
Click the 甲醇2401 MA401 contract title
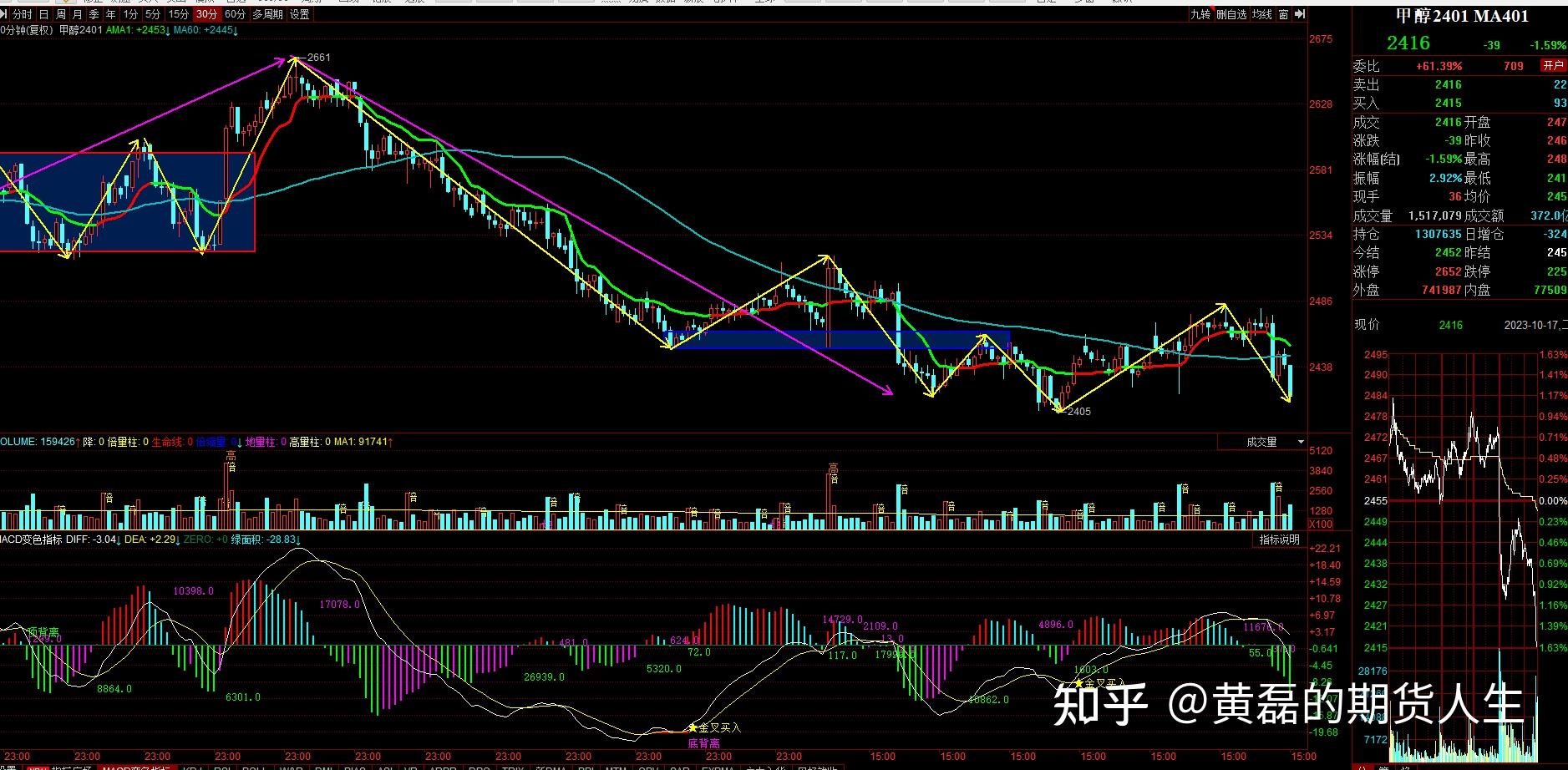point(1462,16)
